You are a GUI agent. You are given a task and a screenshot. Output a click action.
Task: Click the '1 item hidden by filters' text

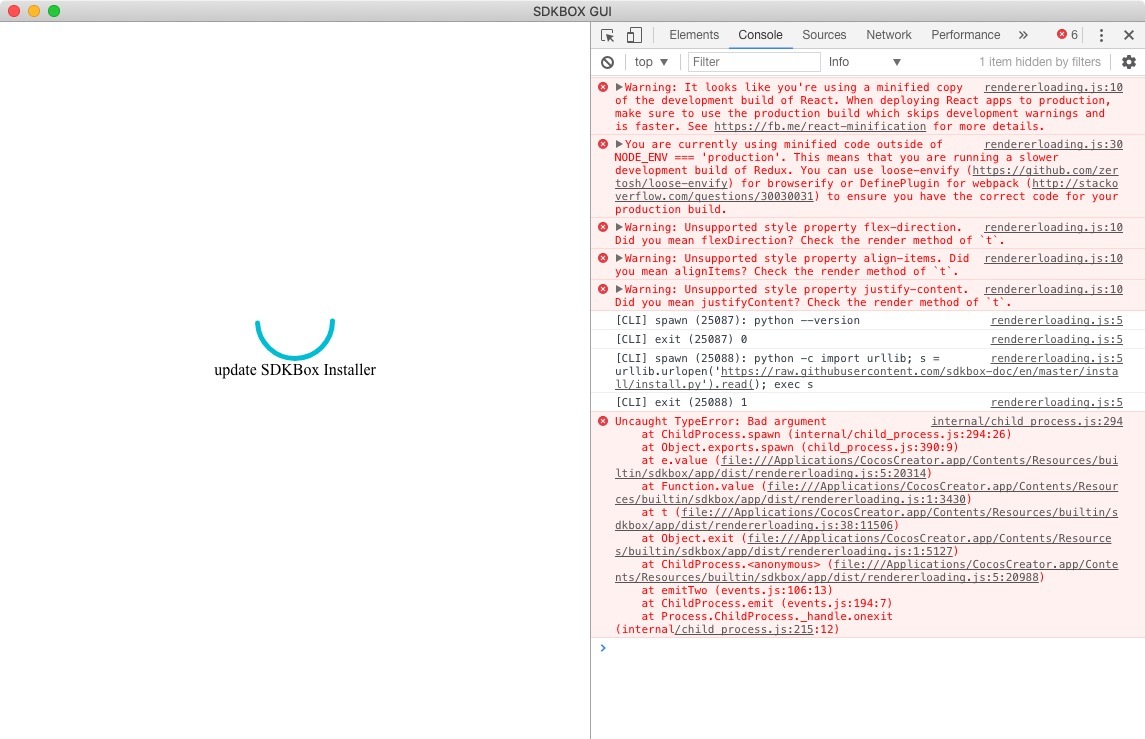pos(1039,62)
